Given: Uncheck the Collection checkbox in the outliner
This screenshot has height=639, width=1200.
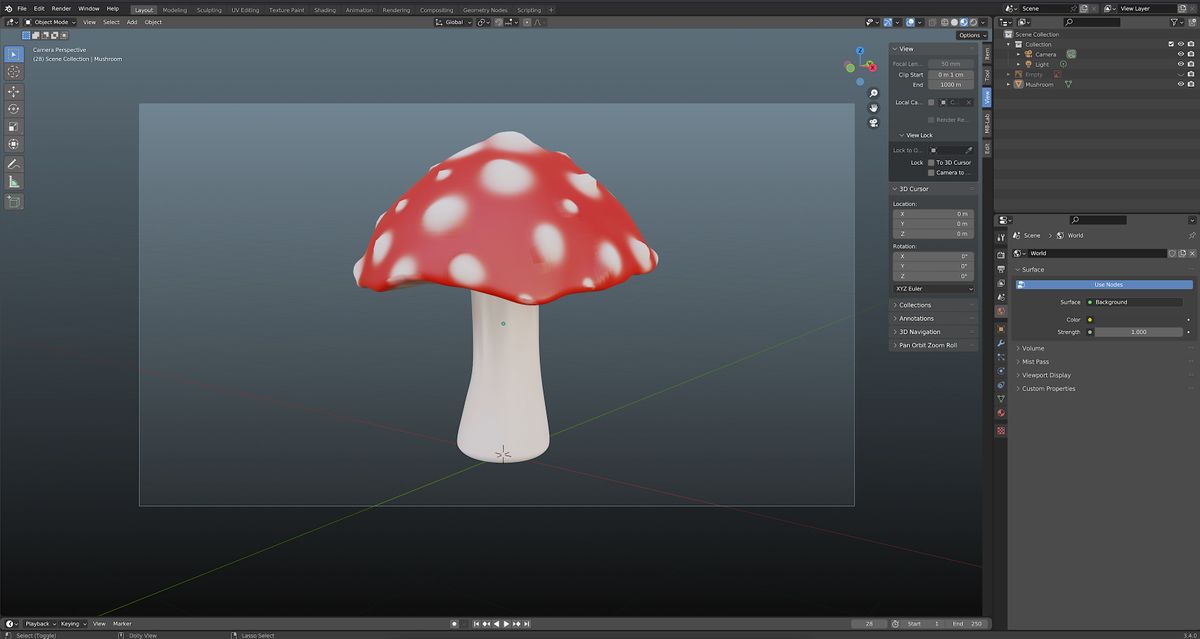Looking at the screenshot, I should pos(1171,44).
